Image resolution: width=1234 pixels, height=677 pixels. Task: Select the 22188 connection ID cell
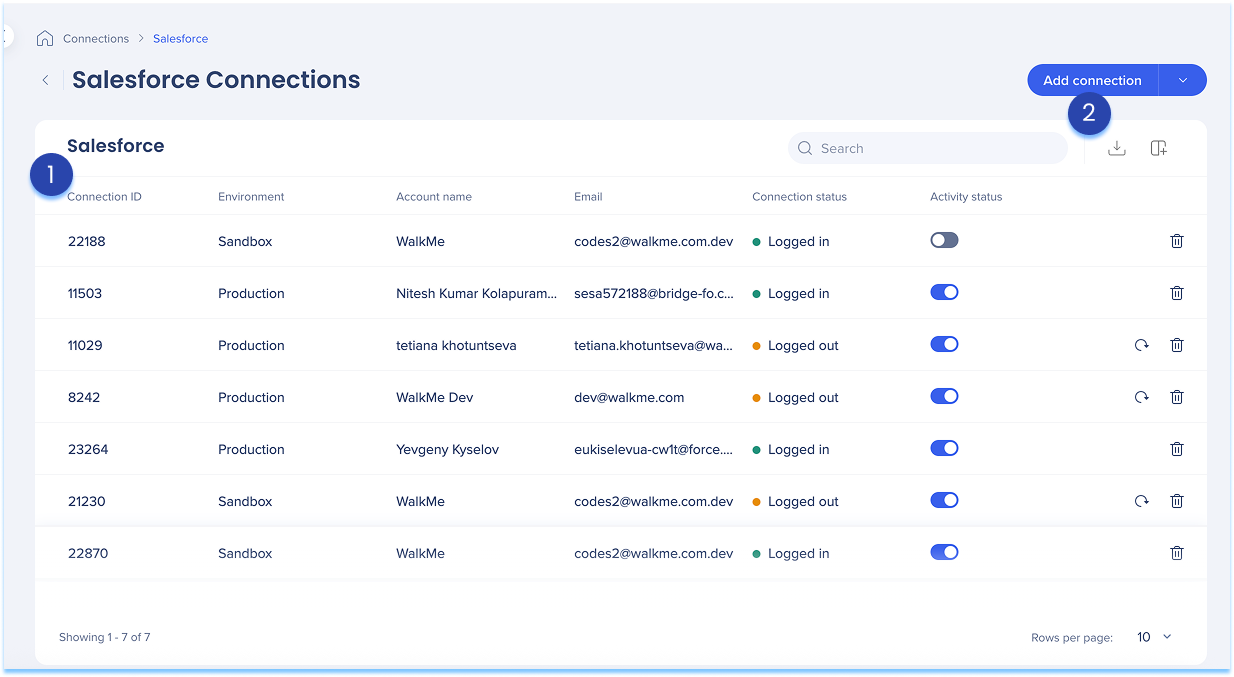(86, 241)
